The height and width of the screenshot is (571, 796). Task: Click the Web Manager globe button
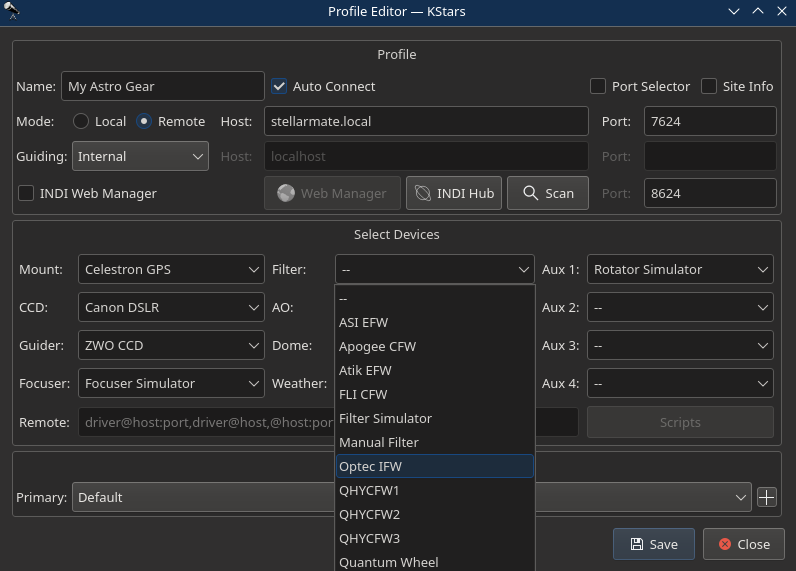click(x=333, y=193)
